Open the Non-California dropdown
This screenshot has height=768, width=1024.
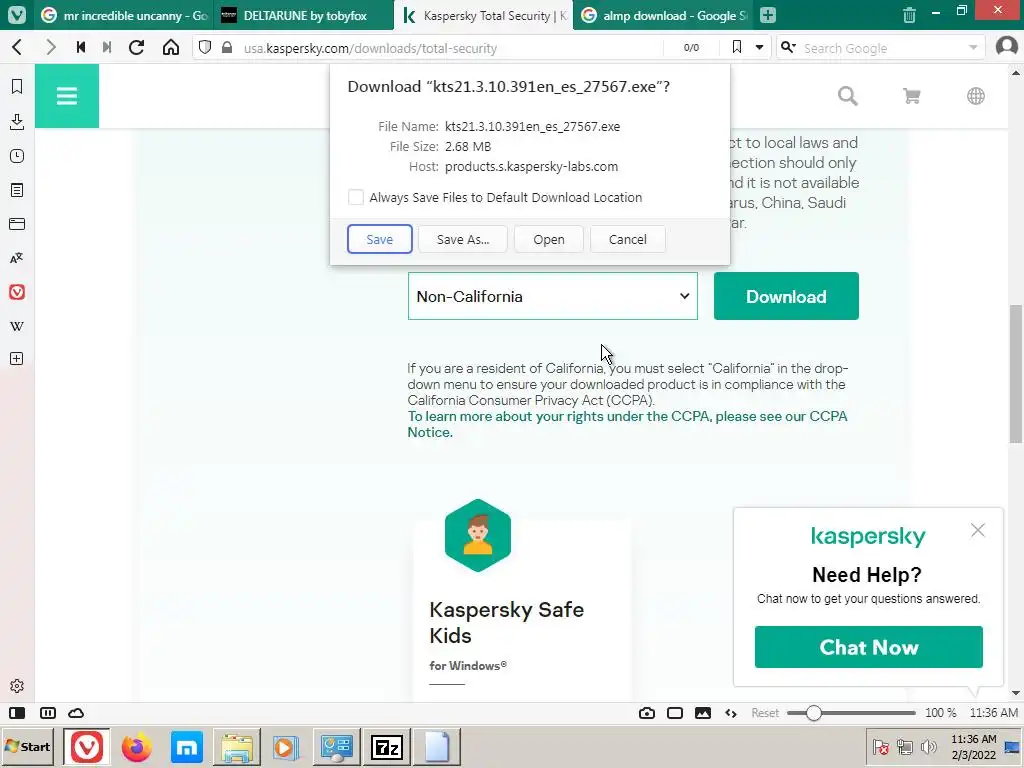pyautogui.click(x=552, y=296)
